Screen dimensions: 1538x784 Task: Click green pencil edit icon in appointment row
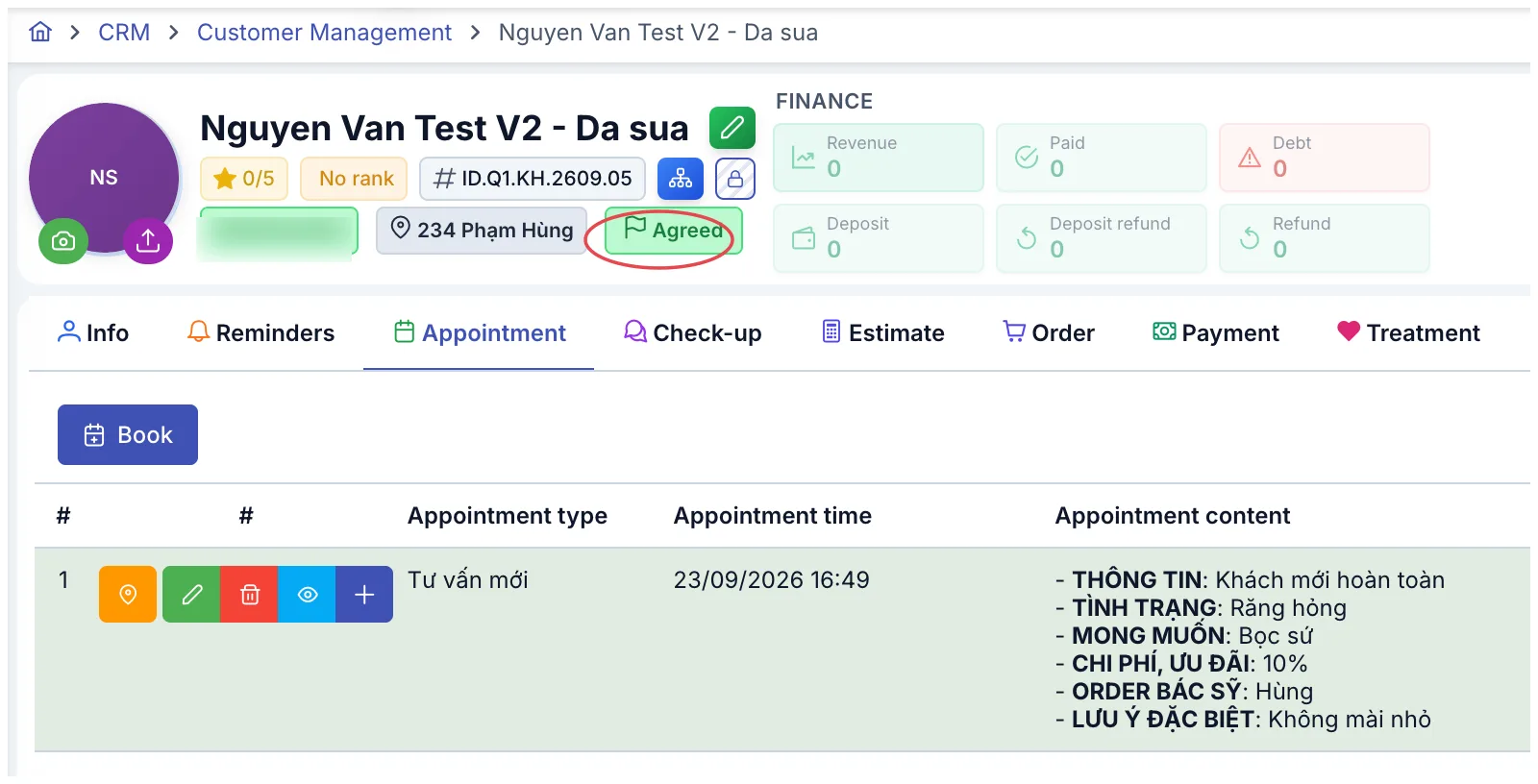tap(191, 595)
